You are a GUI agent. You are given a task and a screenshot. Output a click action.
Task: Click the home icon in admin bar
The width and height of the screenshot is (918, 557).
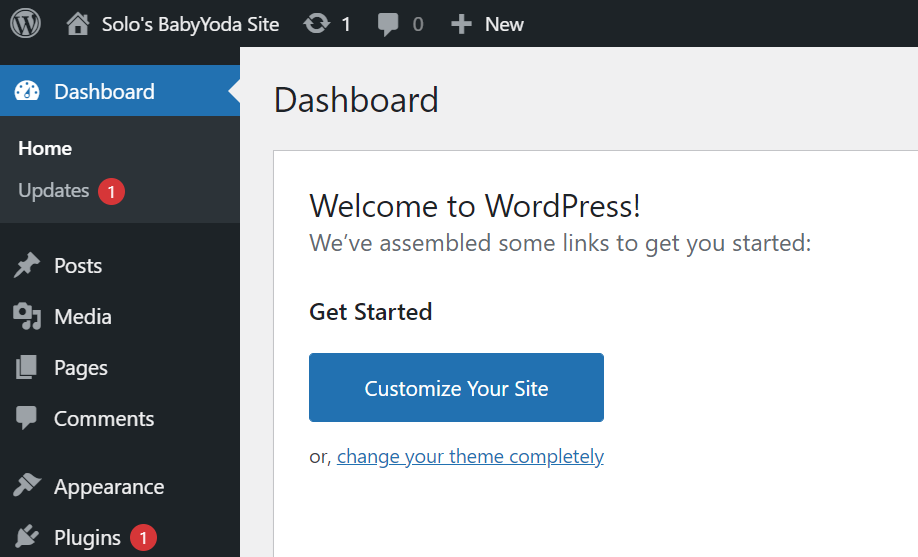click(x=78, y=24)
